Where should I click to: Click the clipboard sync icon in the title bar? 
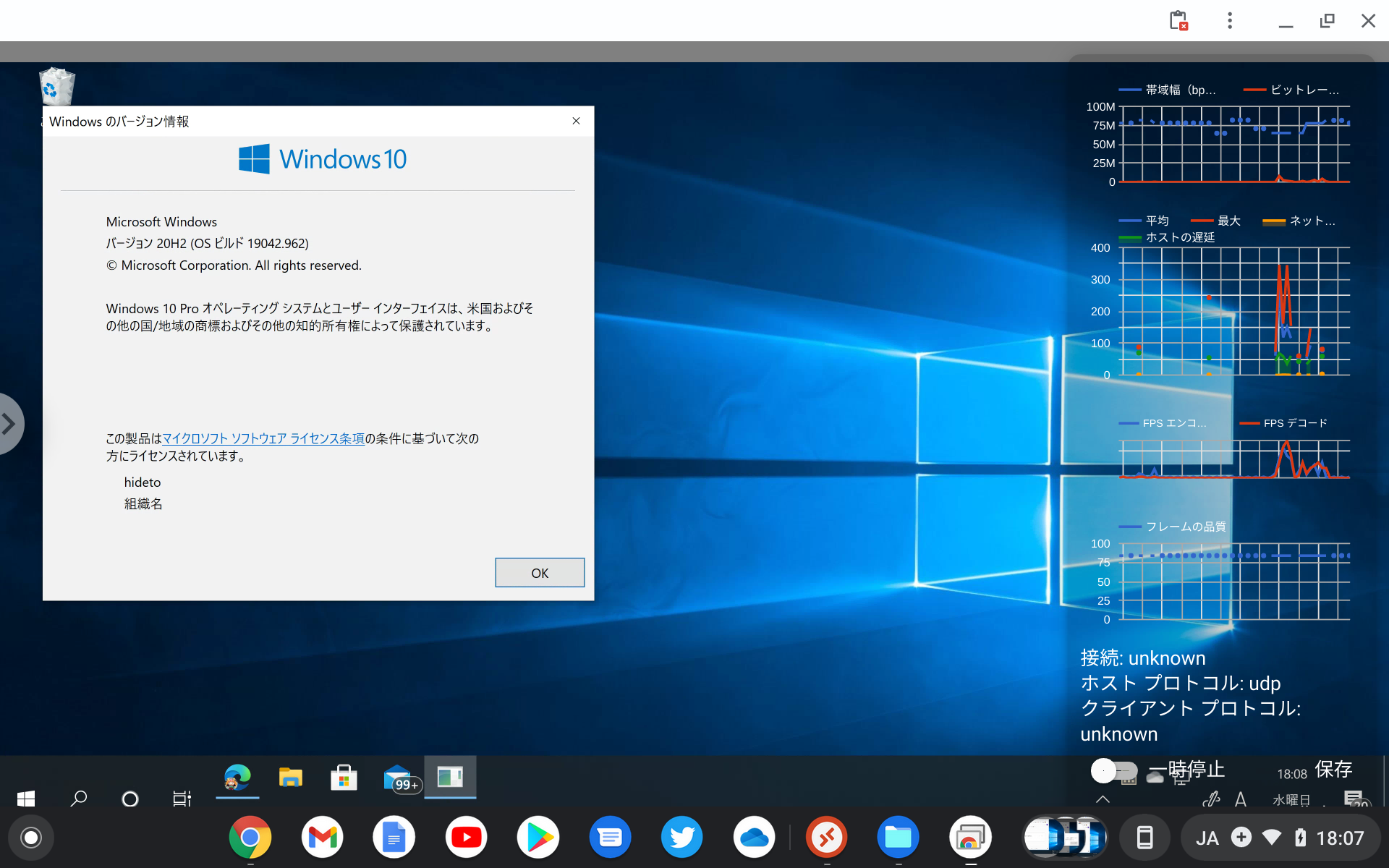pyautogui.click(x=1178, y=20)
